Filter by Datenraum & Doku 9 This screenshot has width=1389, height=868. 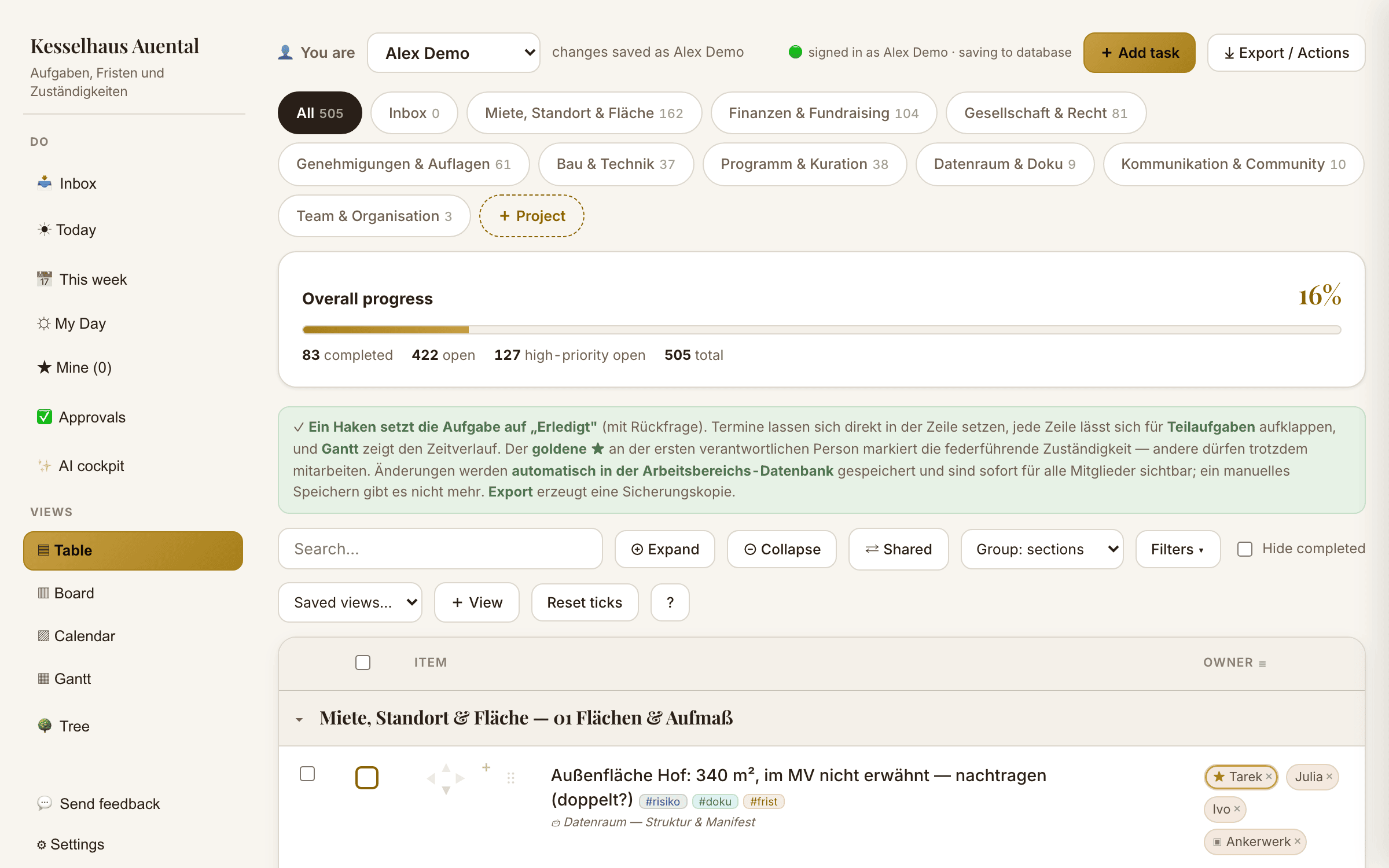coord(1005,164)
